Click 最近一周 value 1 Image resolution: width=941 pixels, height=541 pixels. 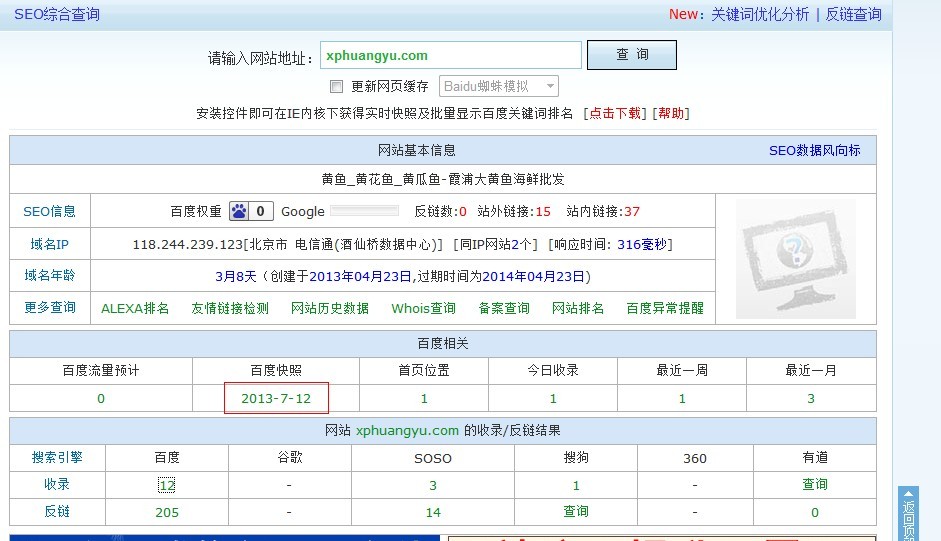tap(682, 399)
